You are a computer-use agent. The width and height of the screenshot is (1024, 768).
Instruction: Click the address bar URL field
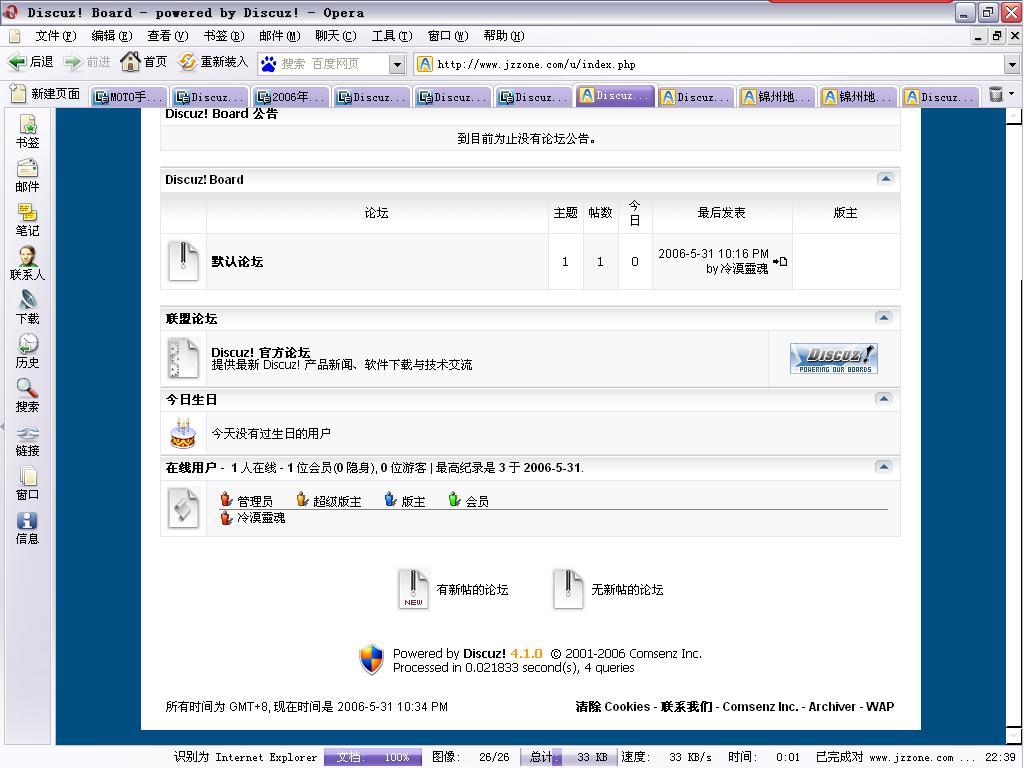pyautogui.click(x=711, y=64)
